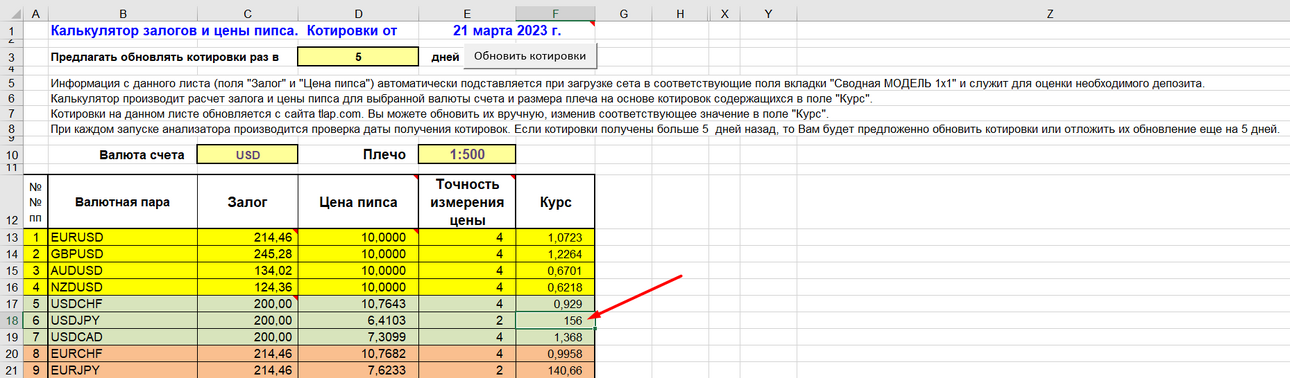Select the GBPUSD currency pair cell
Viewport: 1290px width, 378px height.
tap(122, 254)
